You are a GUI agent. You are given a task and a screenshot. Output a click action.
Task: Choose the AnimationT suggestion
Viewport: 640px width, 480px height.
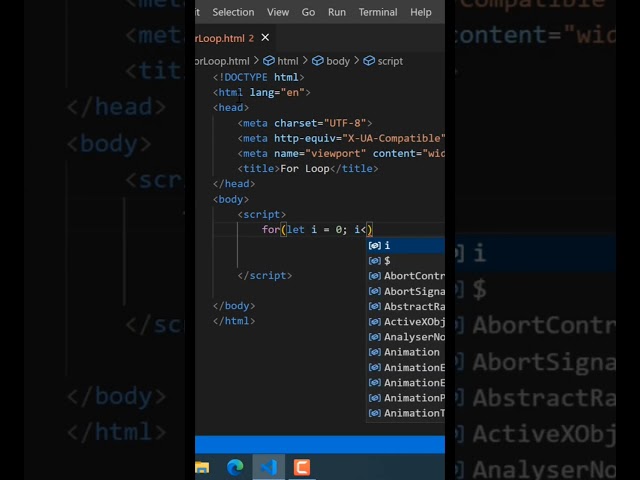(406, 413)
